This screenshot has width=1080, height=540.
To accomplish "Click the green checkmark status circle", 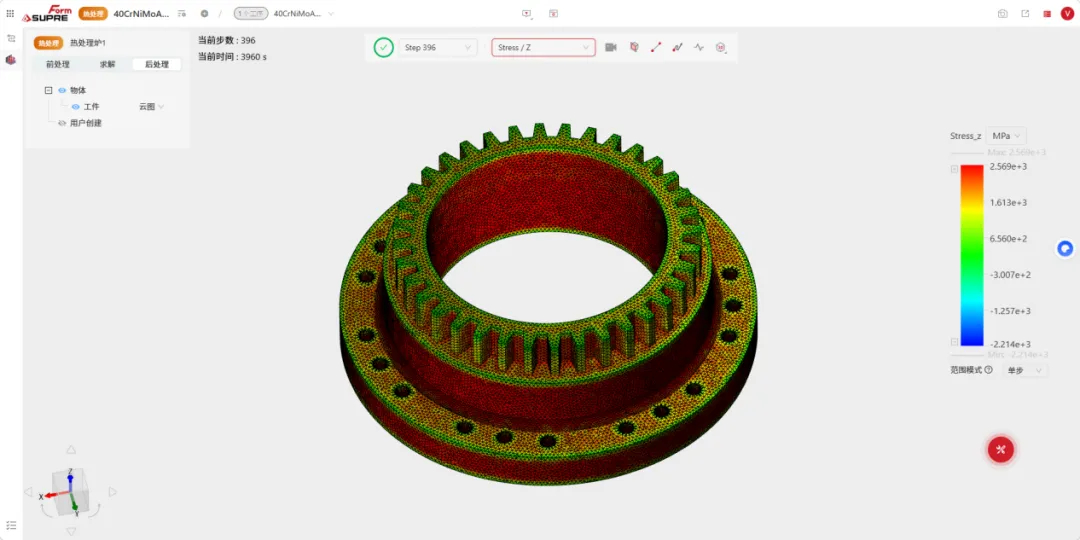I will tap(384, 48).
